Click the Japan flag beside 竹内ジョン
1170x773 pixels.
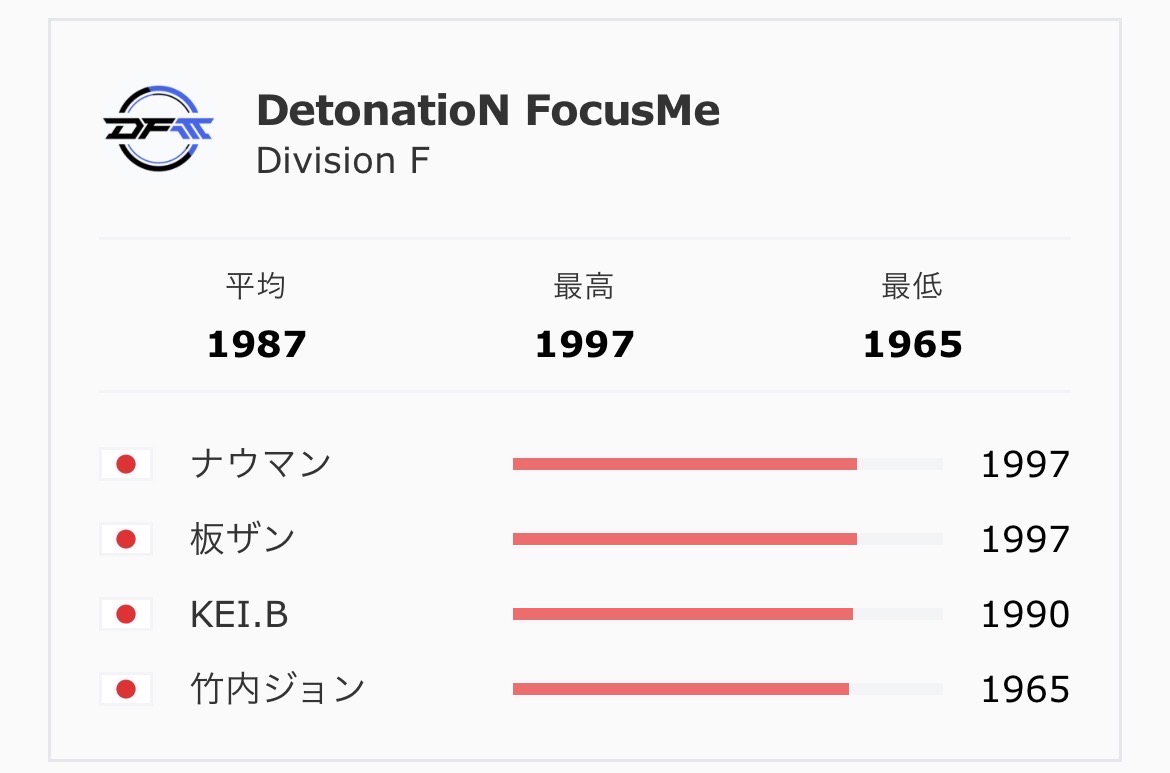pyautogui.click(x=126, y=689)
